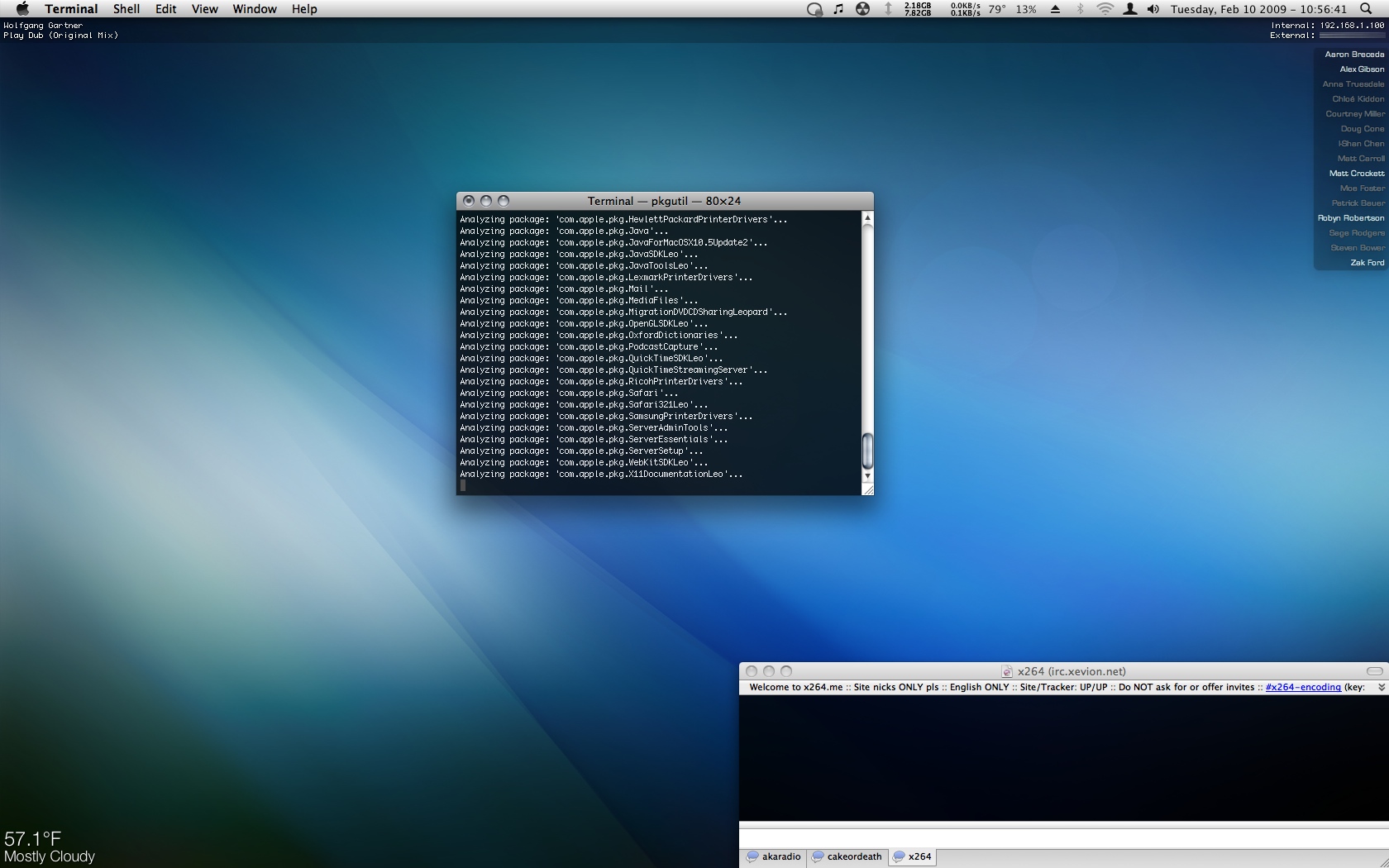This screenshot has height=868, width=1389.
Task: Open the Apple menu
Action: (x=22, y=9)
